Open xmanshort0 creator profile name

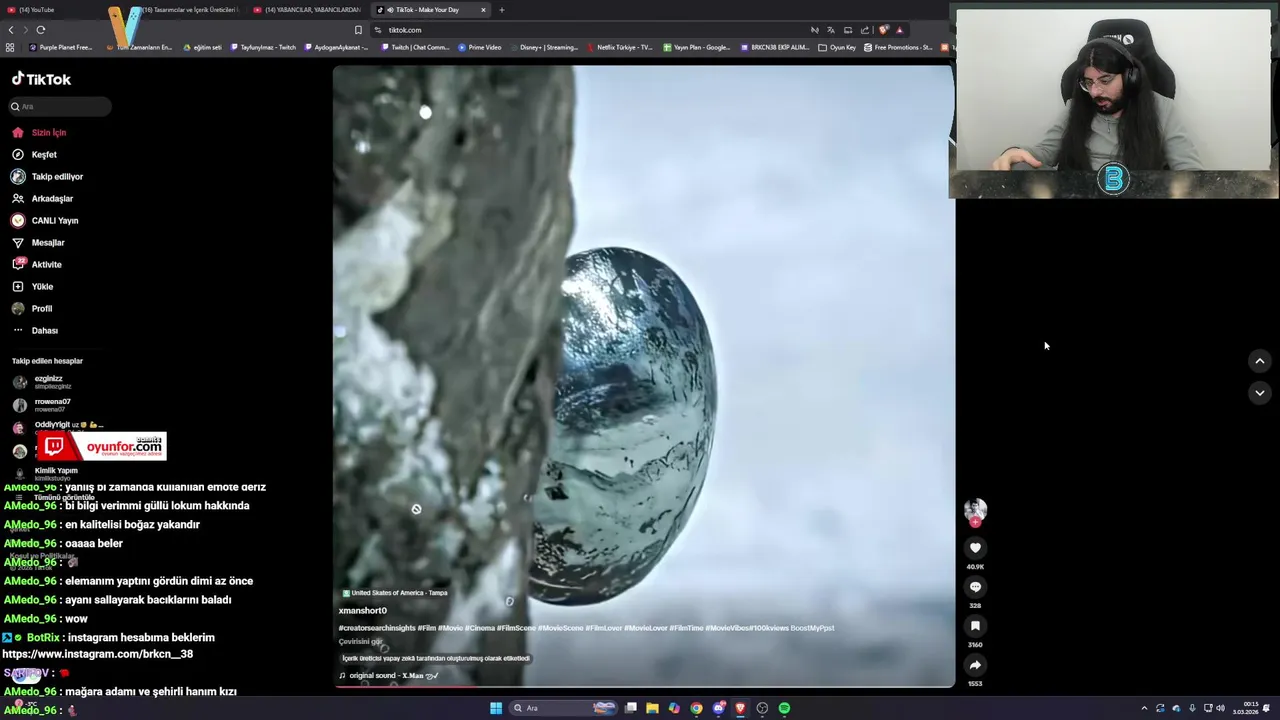[x=362, y=610]
